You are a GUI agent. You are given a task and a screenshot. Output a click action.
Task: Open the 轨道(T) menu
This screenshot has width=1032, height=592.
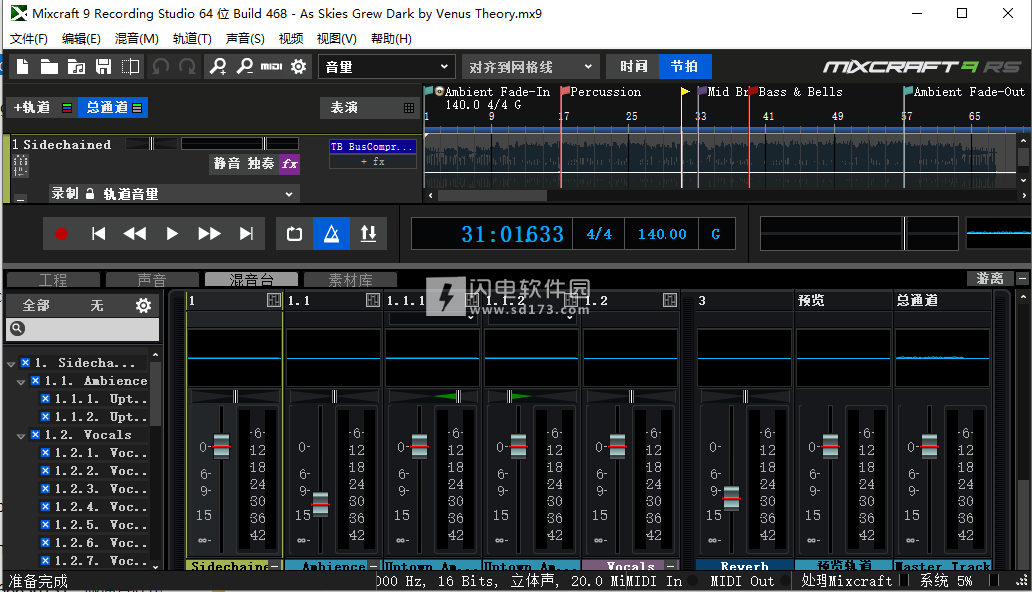(x=192, y=39)
